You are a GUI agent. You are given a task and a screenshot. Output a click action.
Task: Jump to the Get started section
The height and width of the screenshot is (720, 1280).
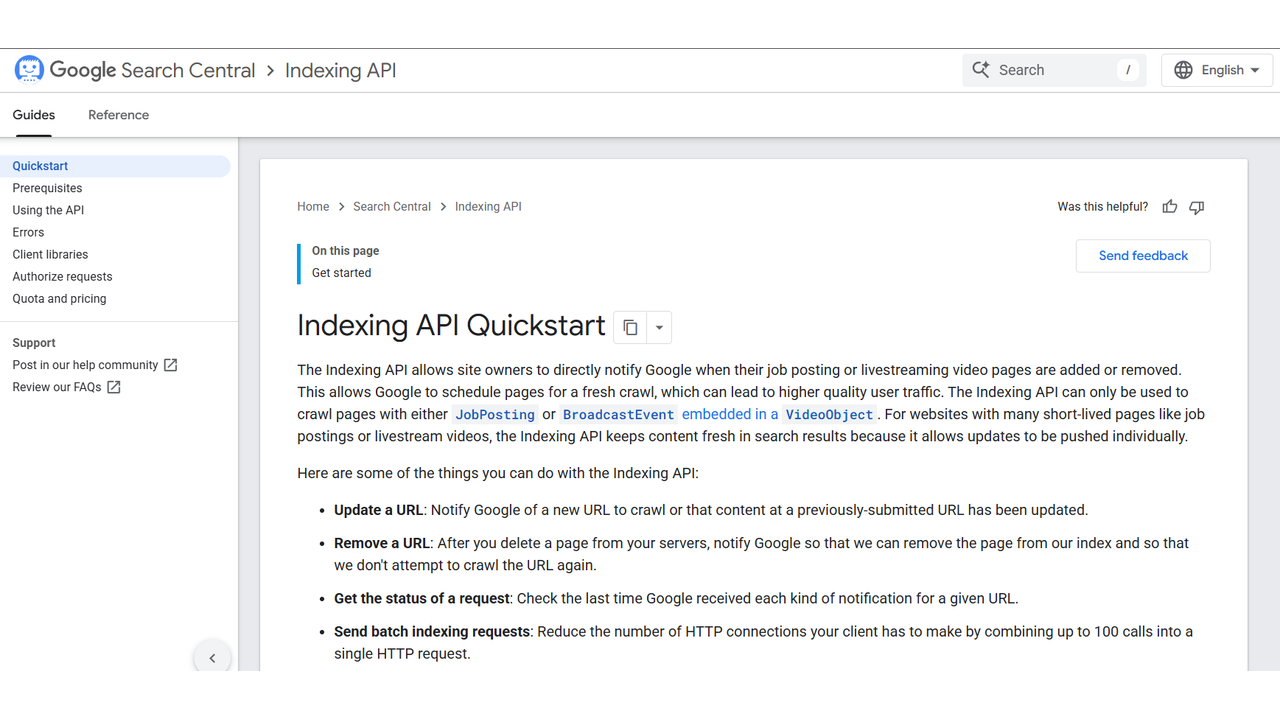[x=341, y=273]
